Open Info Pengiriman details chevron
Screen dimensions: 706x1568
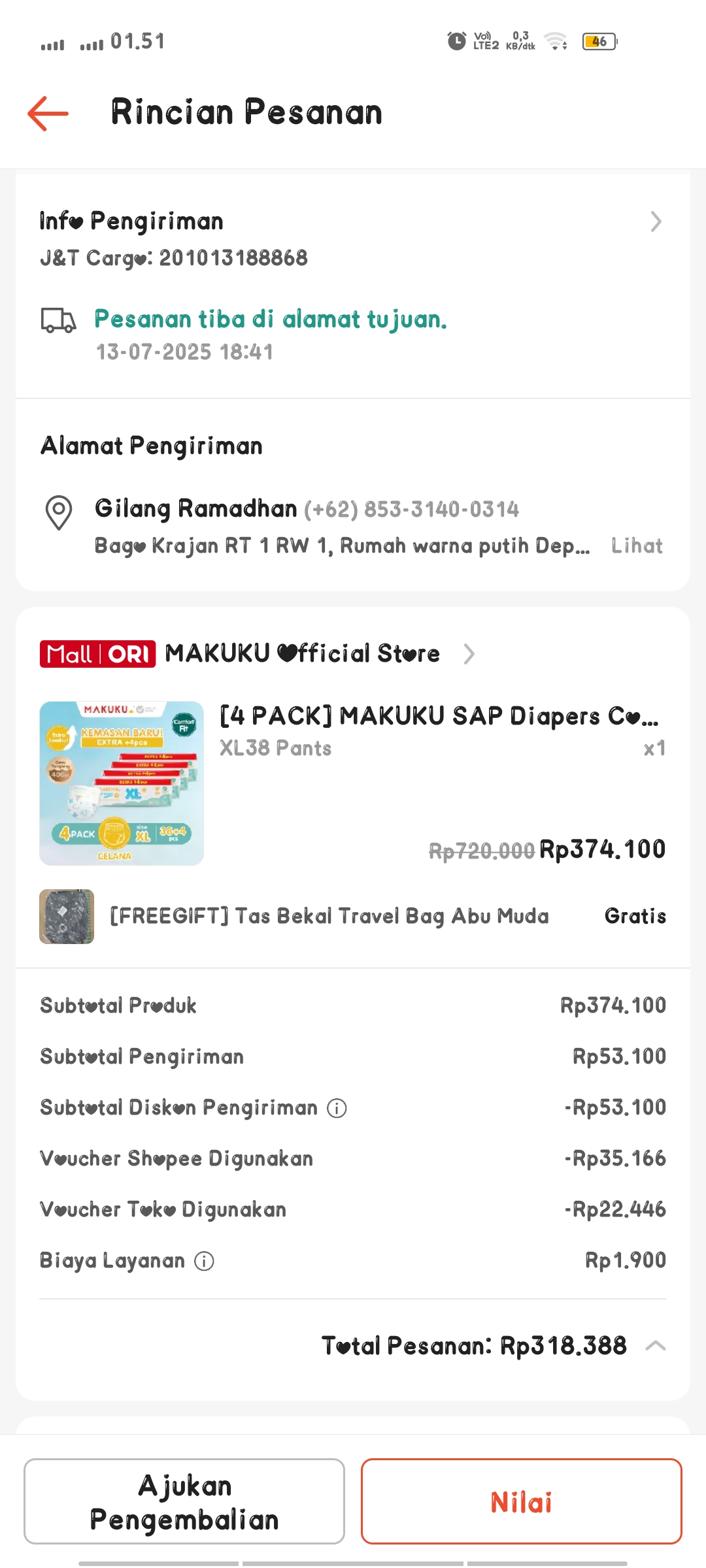(656, 221)
